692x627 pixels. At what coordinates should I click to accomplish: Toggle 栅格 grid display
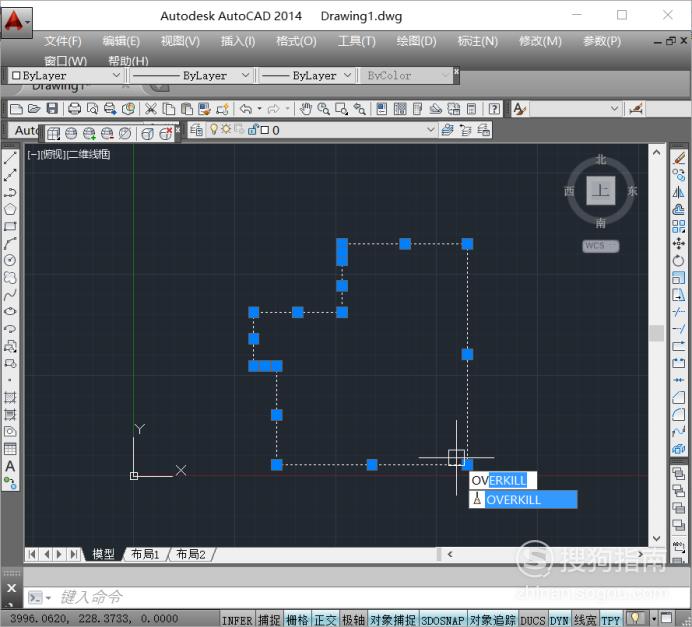point(297,620)
